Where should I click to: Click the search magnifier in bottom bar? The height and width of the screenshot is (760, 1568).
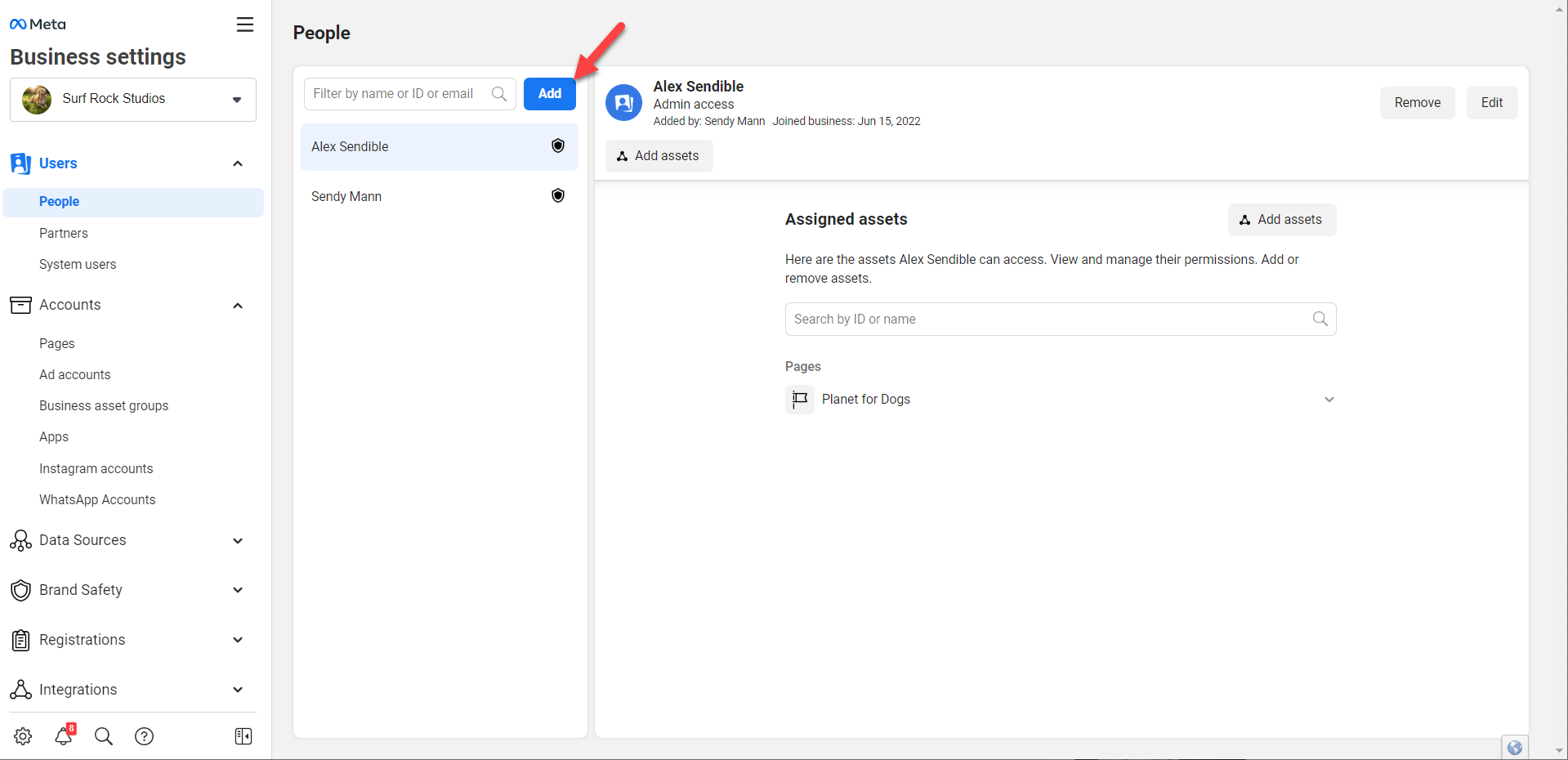point(104,736)
